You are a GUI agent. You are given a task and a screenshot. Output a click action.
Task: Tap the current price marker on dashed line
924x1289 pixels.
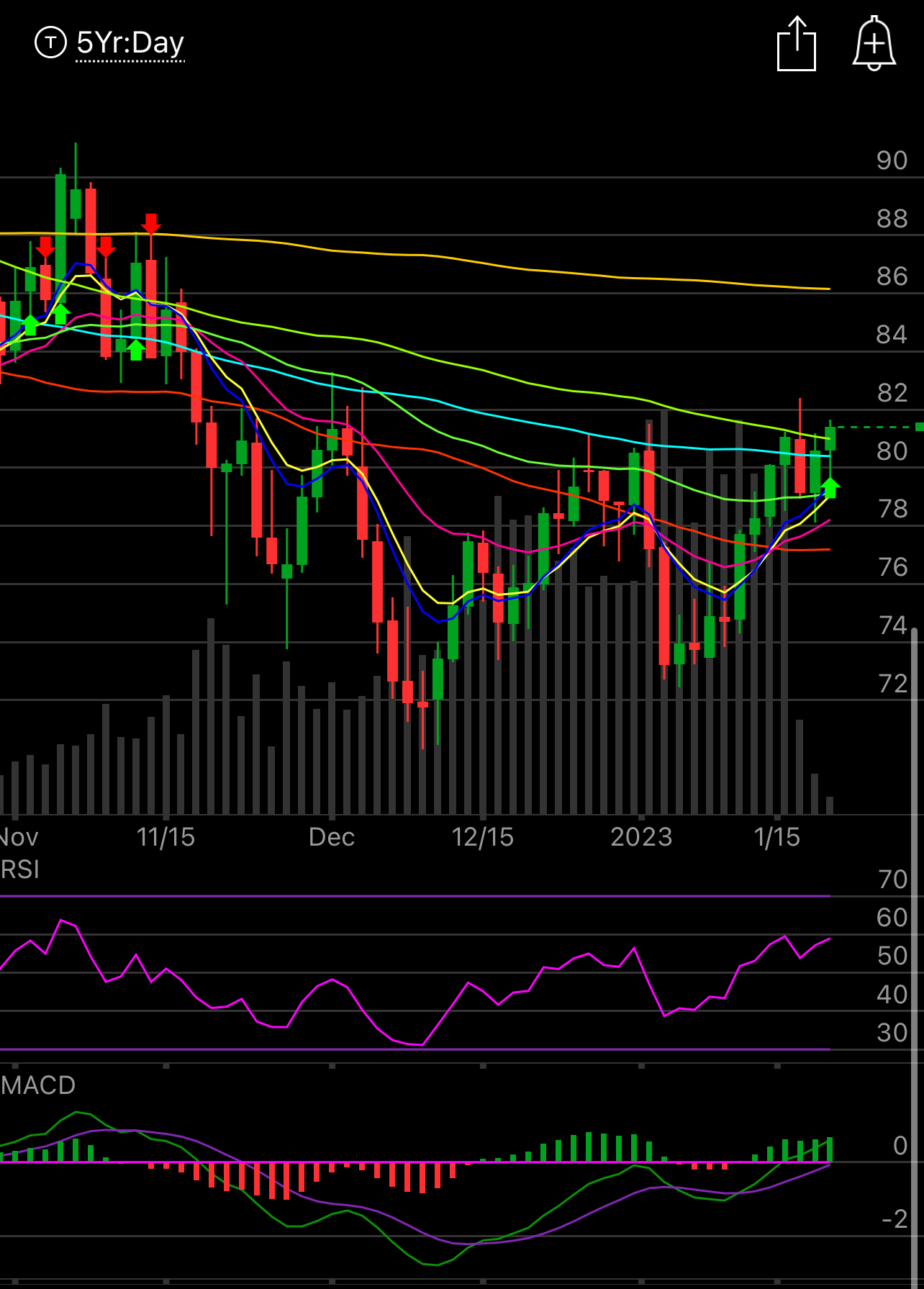coord(919,428)
